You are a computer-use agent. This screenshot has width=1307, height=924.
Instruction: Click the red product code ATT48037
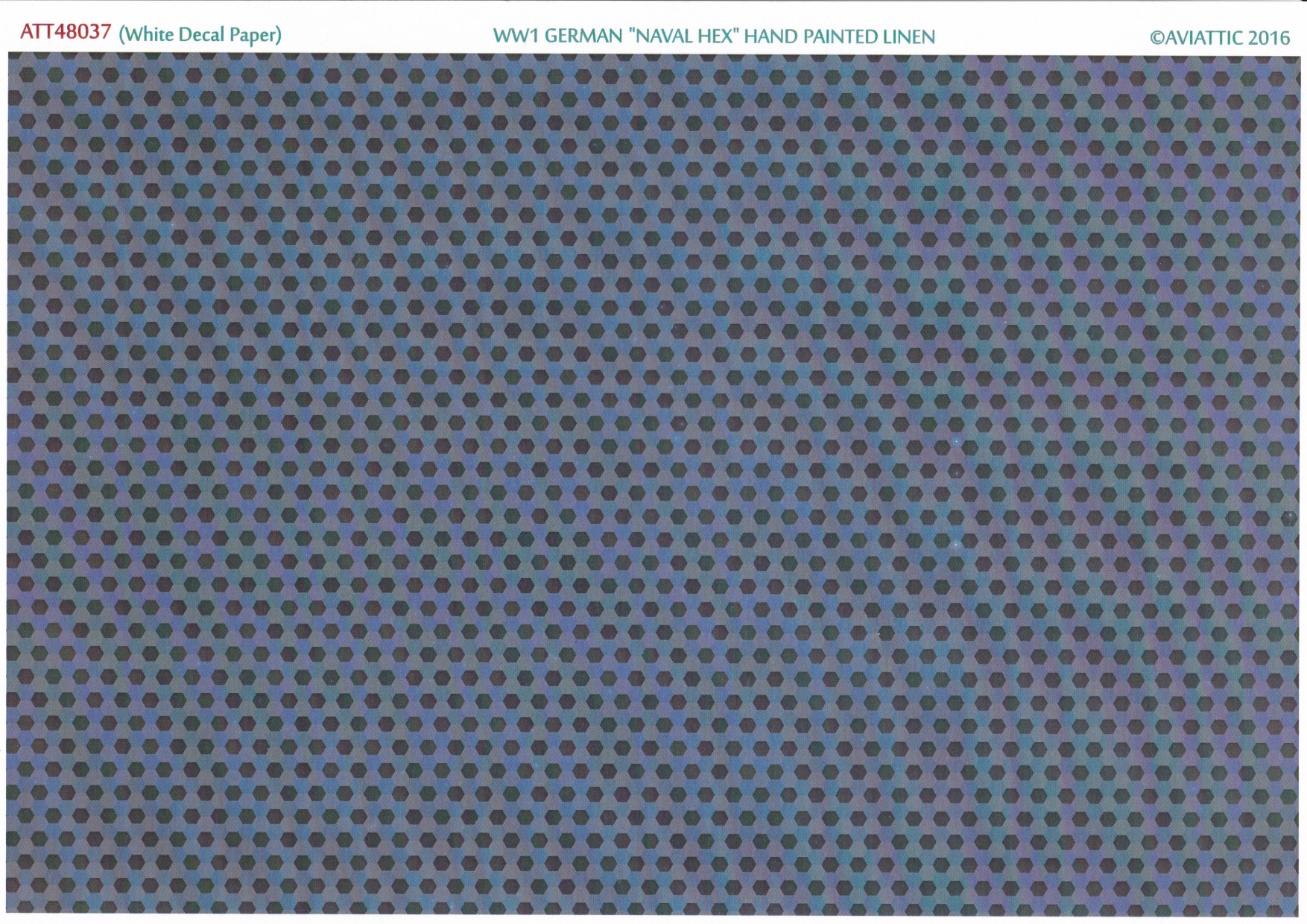(x=66, y=33)
